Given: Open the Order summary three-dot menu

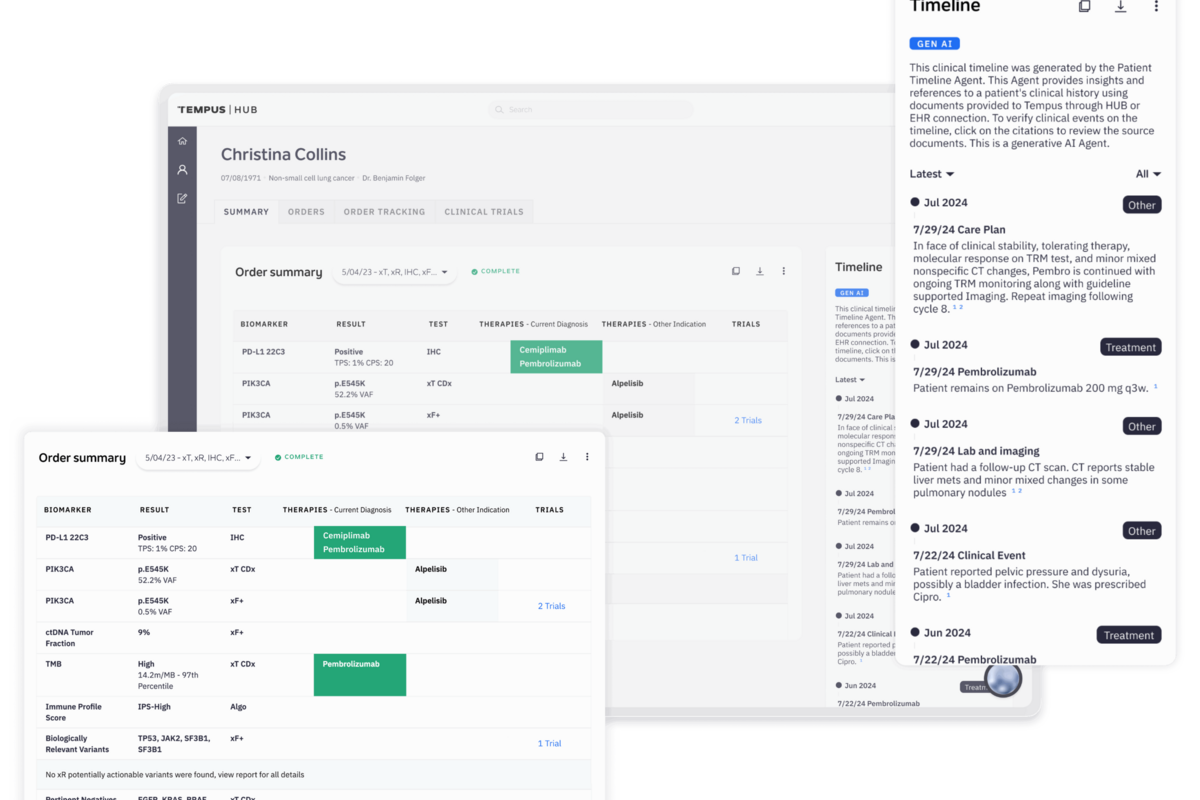Looking at the screenshot, I should (587, 456).
